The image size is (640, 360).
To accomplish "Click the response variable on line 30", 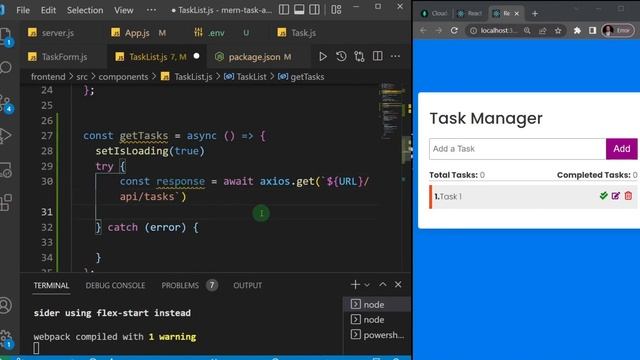I will click(x=180, y=181).
